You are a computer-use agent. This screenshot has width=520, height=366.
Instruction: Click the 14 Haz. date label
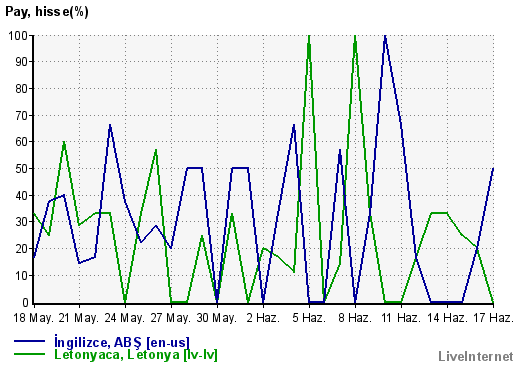click(447, 318)
